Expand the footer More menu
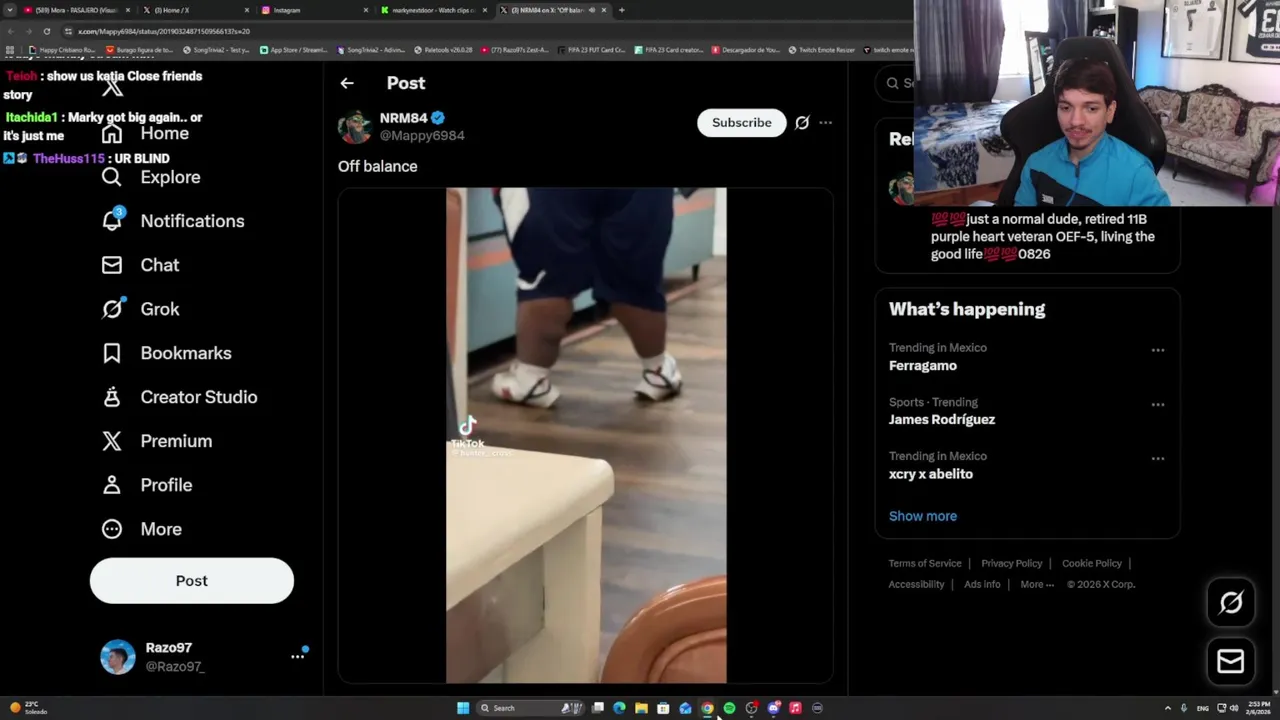This screenshot has height=720, width=1280. point(1037,584)
